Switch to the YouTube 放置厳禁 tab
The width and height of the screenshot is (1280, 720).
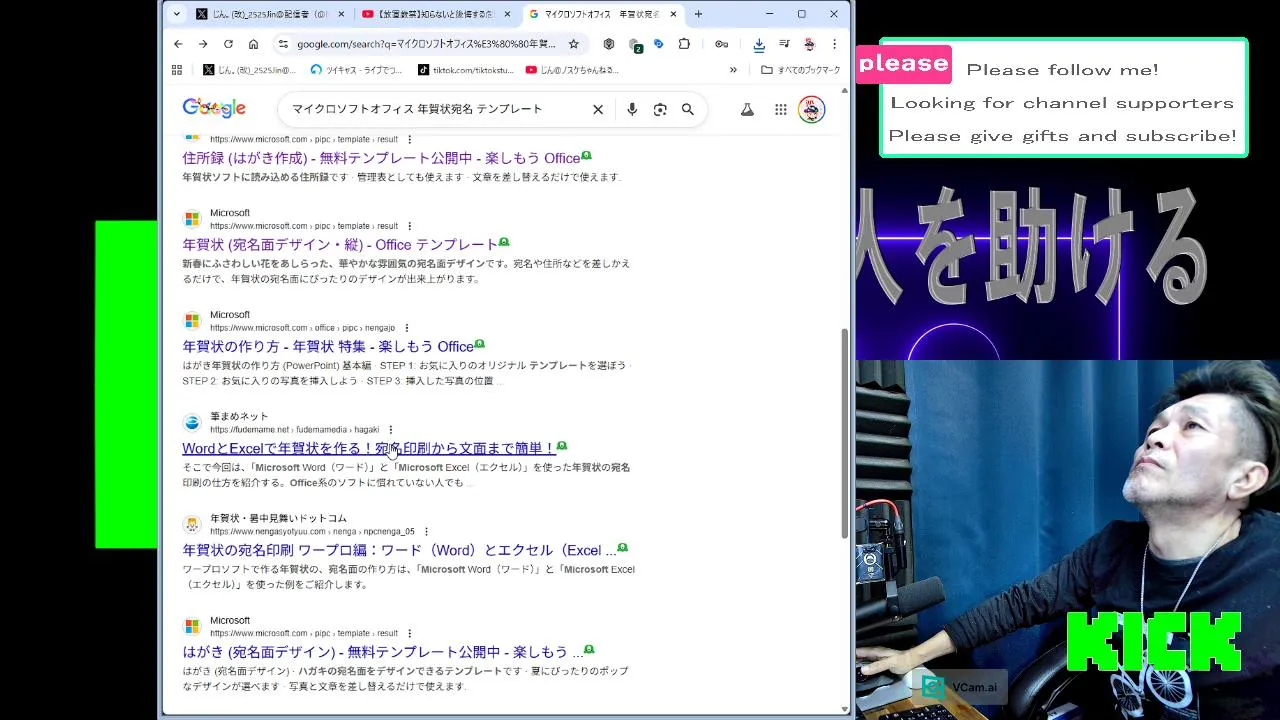pos(436,14)
